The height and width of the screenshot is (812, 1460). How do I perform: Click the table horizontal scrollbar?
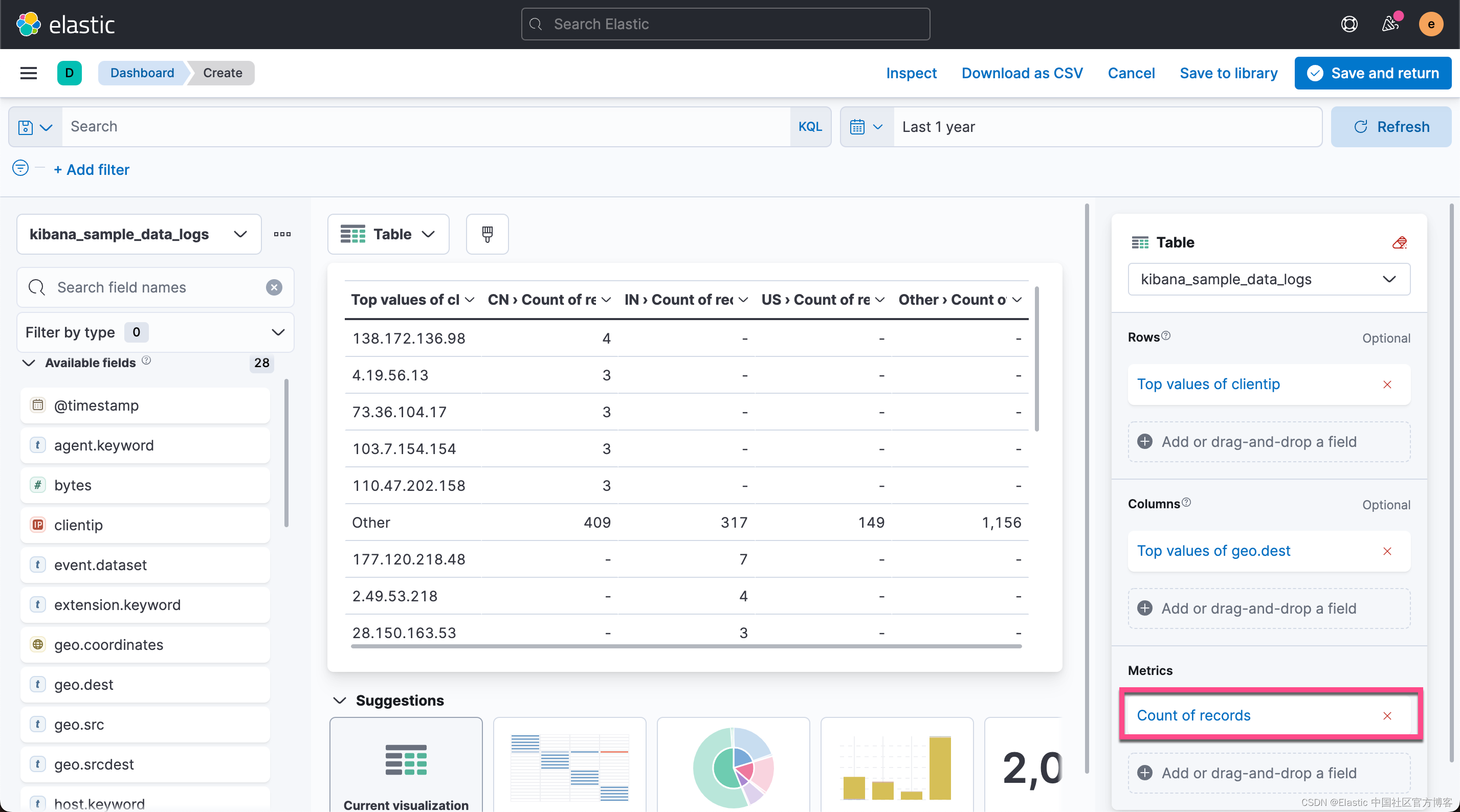point(686,646)
